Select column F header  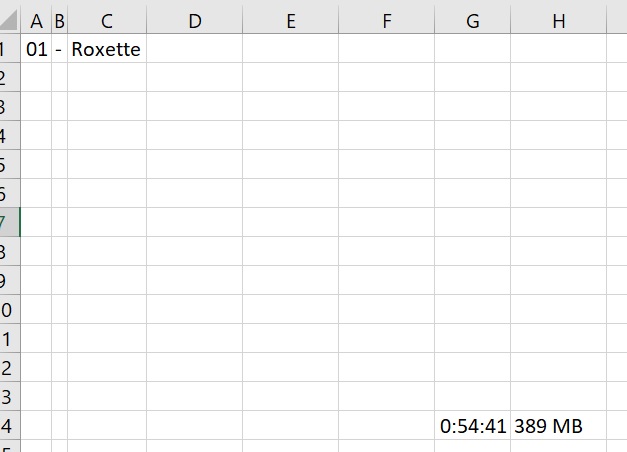[x=387, y=21]
